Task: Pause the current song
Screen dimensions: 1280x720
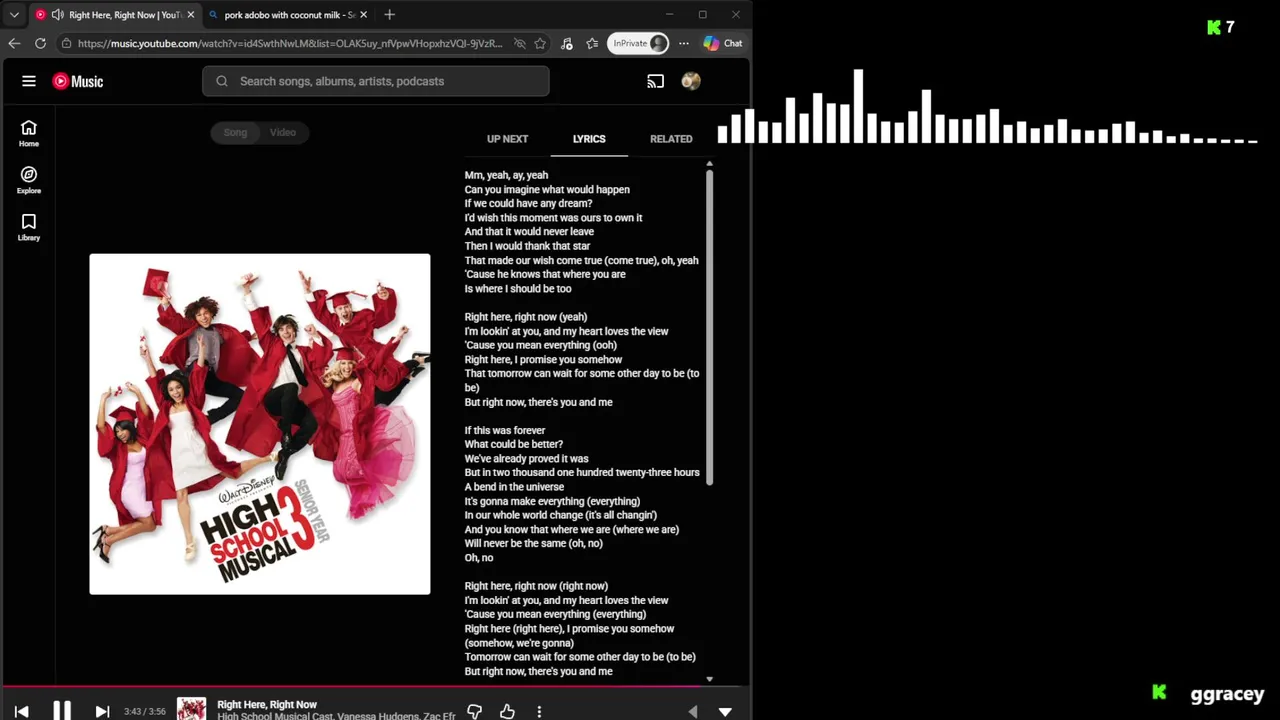Action: [x=62, y=711]
